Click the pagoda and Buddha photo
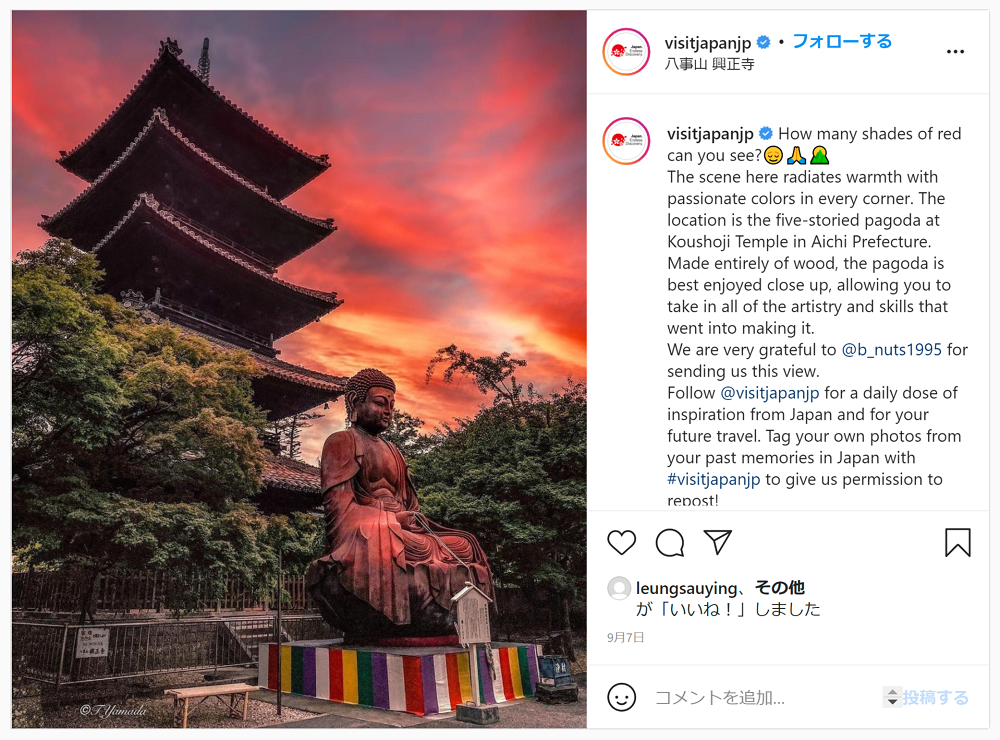The height and width of the screenshot is (740, 1000). click(x=299, y=369)
